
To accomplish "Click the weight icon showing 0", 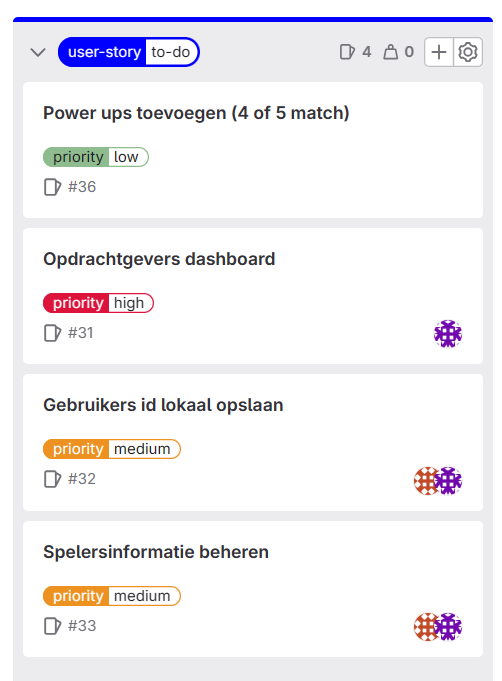I will tap(390, 52).
